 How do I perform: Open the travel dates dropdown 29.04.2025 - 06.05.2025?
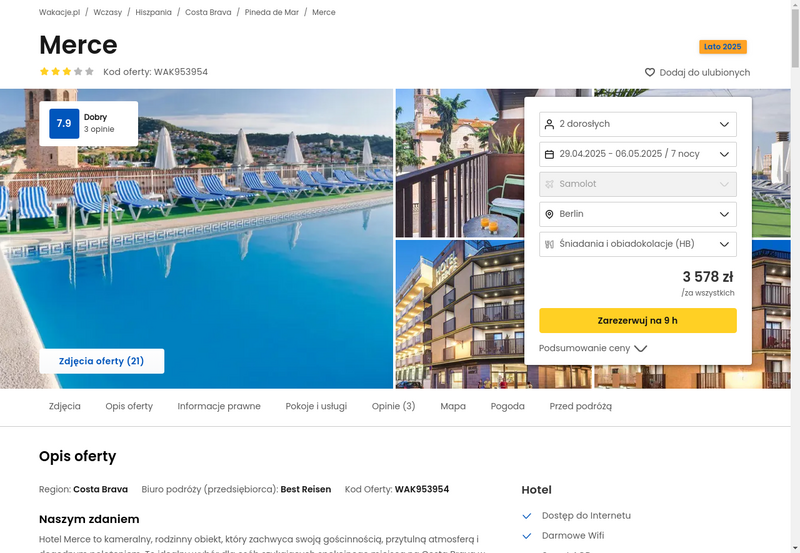coord(638,154)
